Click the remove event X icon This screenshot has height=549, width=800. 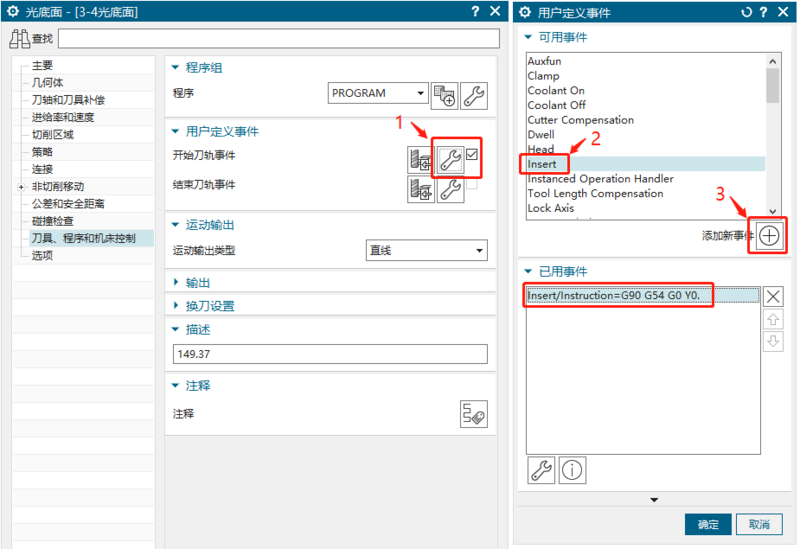773,296
